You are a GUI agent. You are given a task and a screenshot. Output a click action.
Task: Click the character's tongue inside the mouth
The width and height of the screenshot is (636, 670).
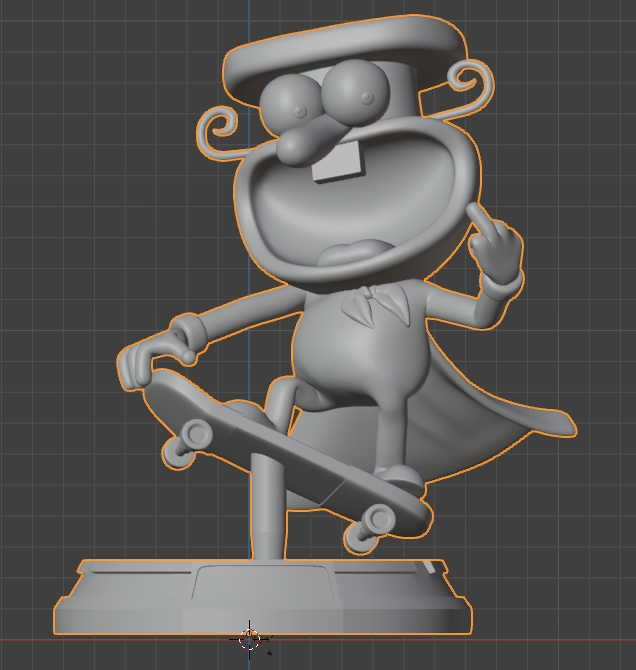click(x=355, y=252)
